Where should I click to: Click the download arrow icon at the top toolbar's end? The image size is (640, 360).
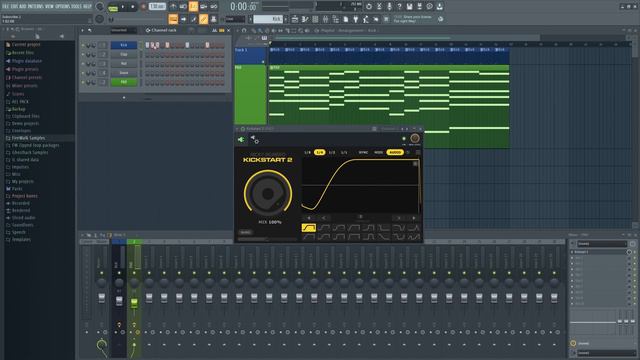pyautogui.click(x=440, y=7)
